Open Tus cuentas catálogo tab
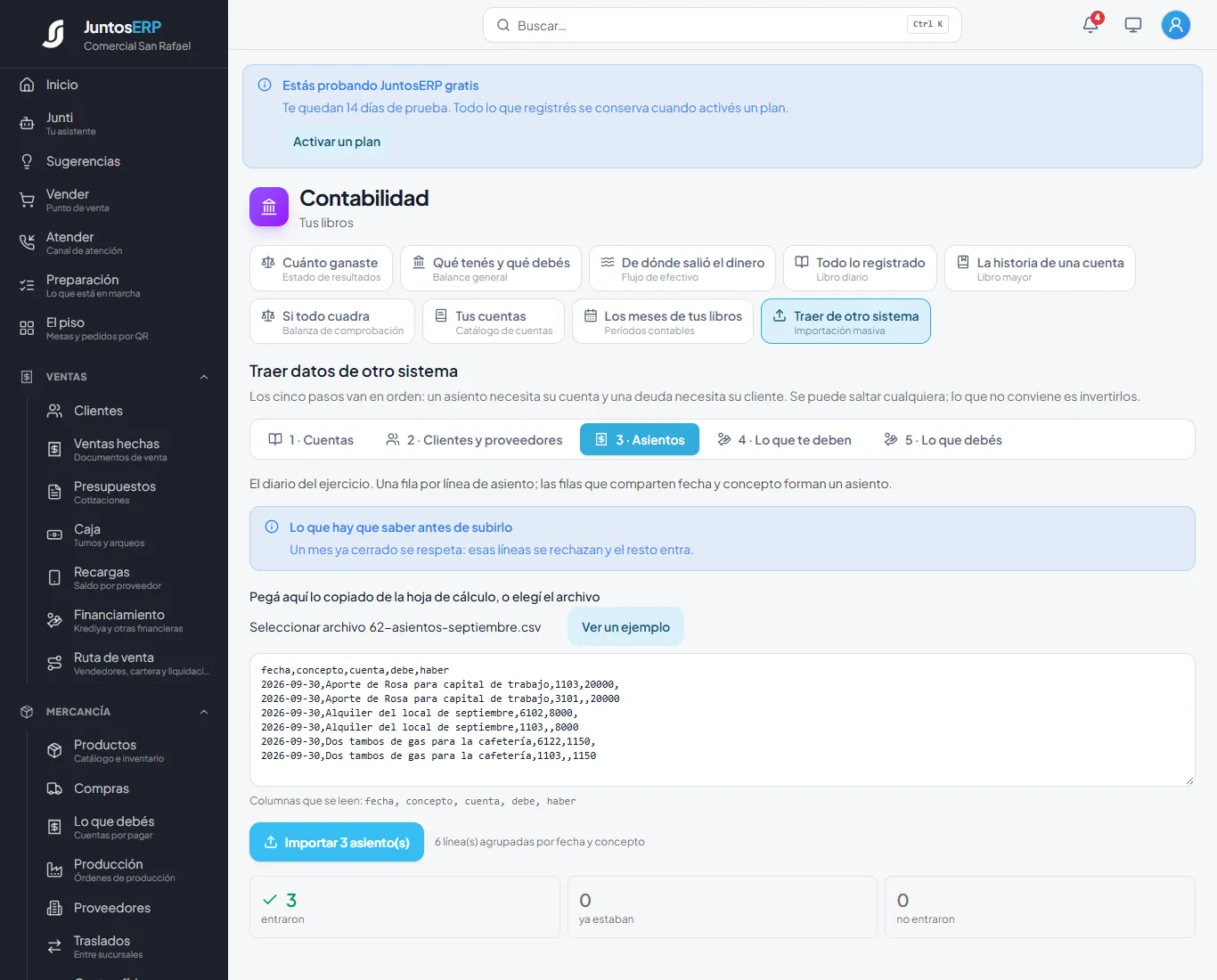 coord(494,321)
